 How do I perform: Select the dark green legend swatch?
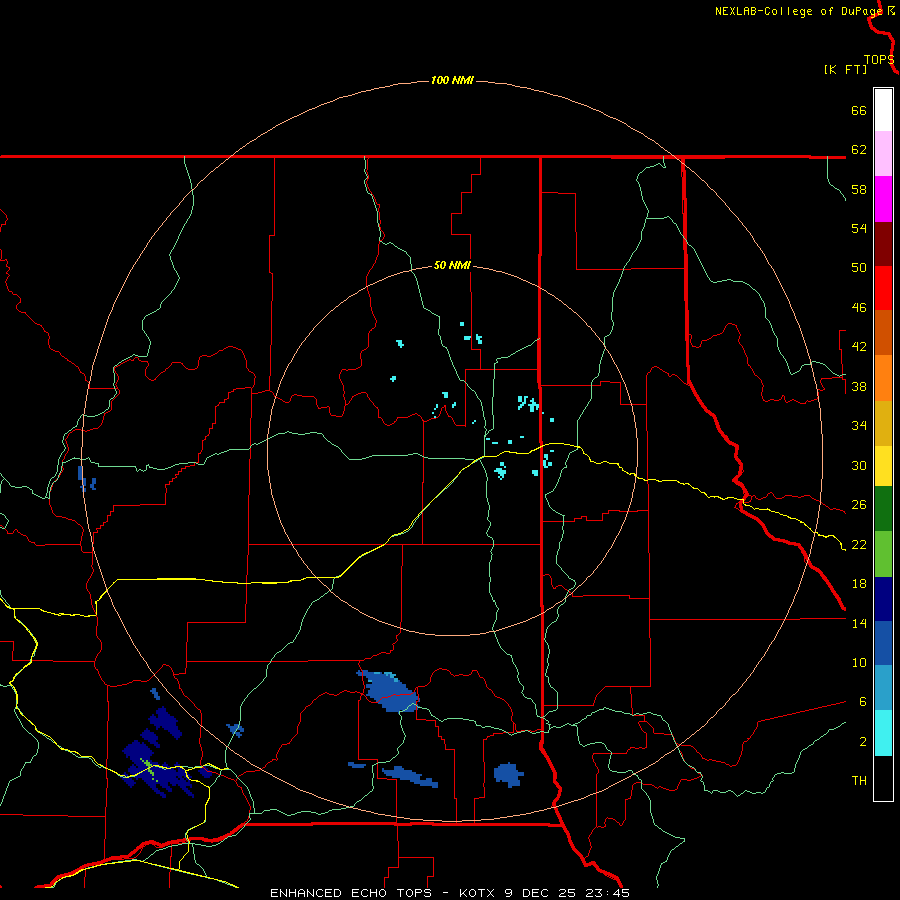click(883, 509)
